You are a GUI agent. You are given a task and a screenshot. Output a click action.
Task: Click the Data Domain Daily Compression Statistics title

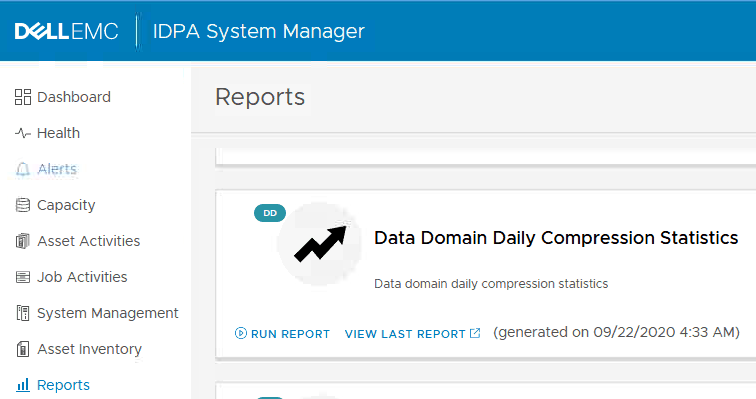556,238
